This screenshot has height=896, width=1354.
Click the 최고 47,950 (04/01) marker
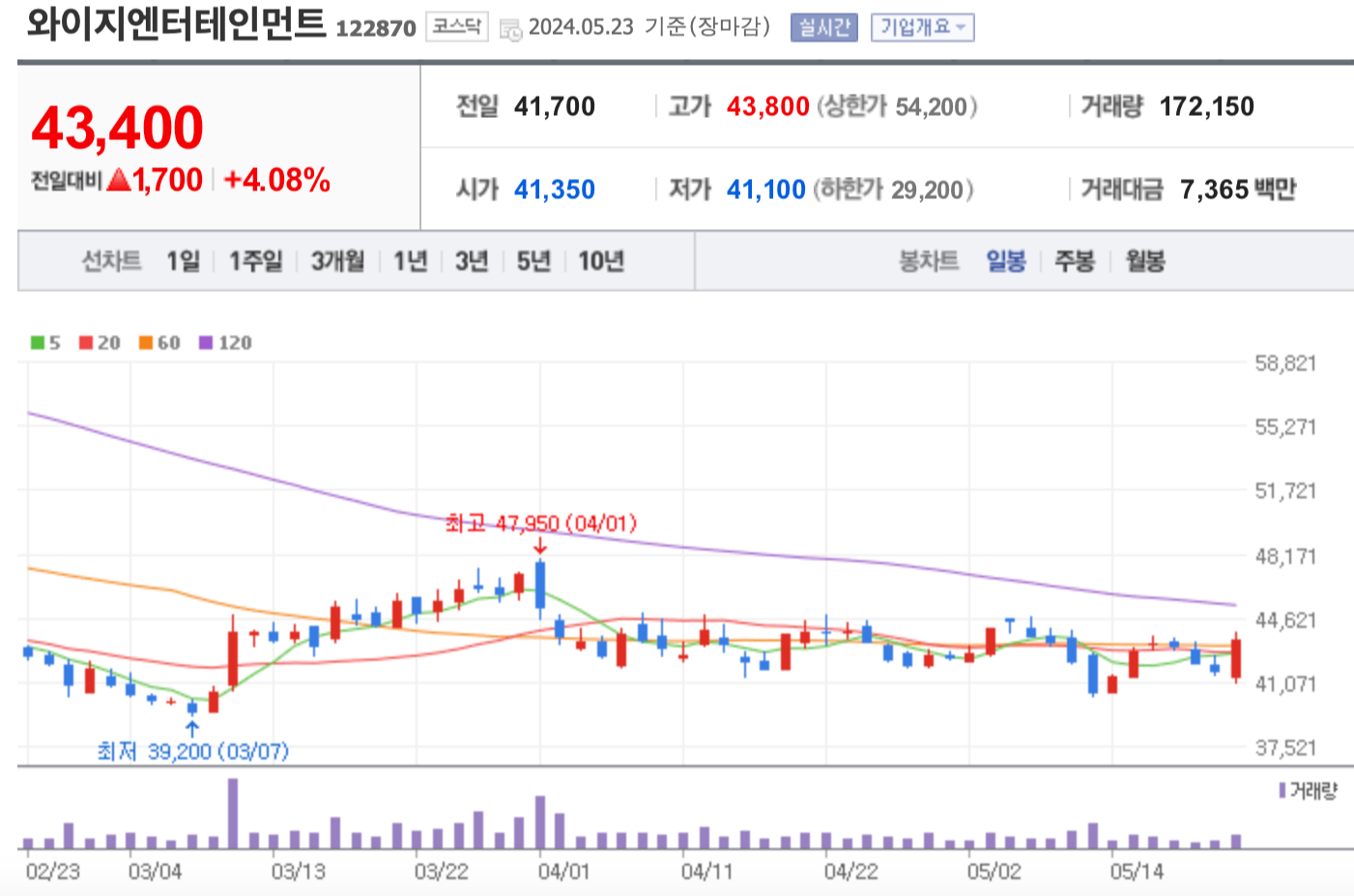pos(541,524)
